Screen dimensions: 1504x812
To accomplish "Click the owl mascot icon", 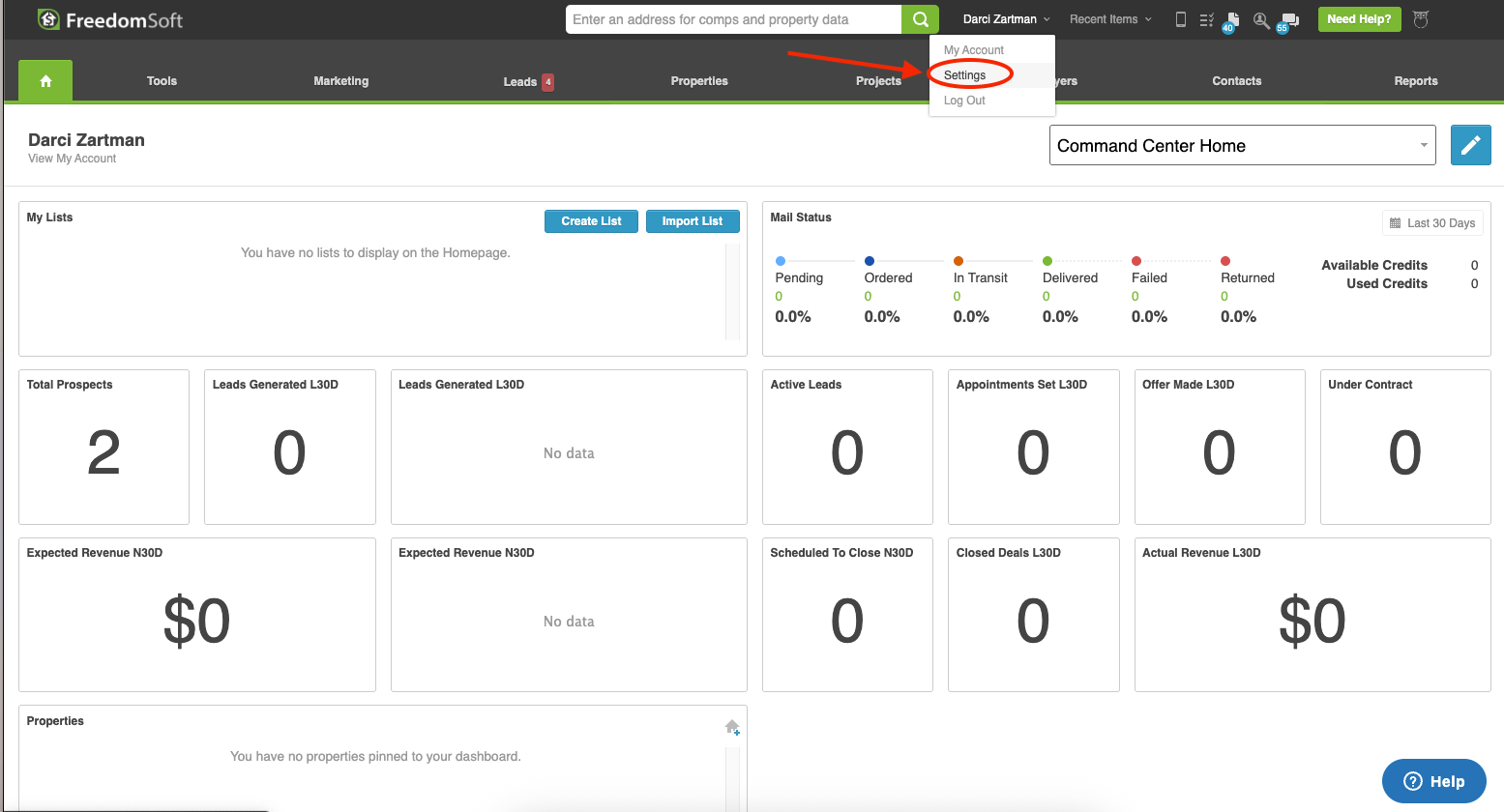I will coord(1420,19).
